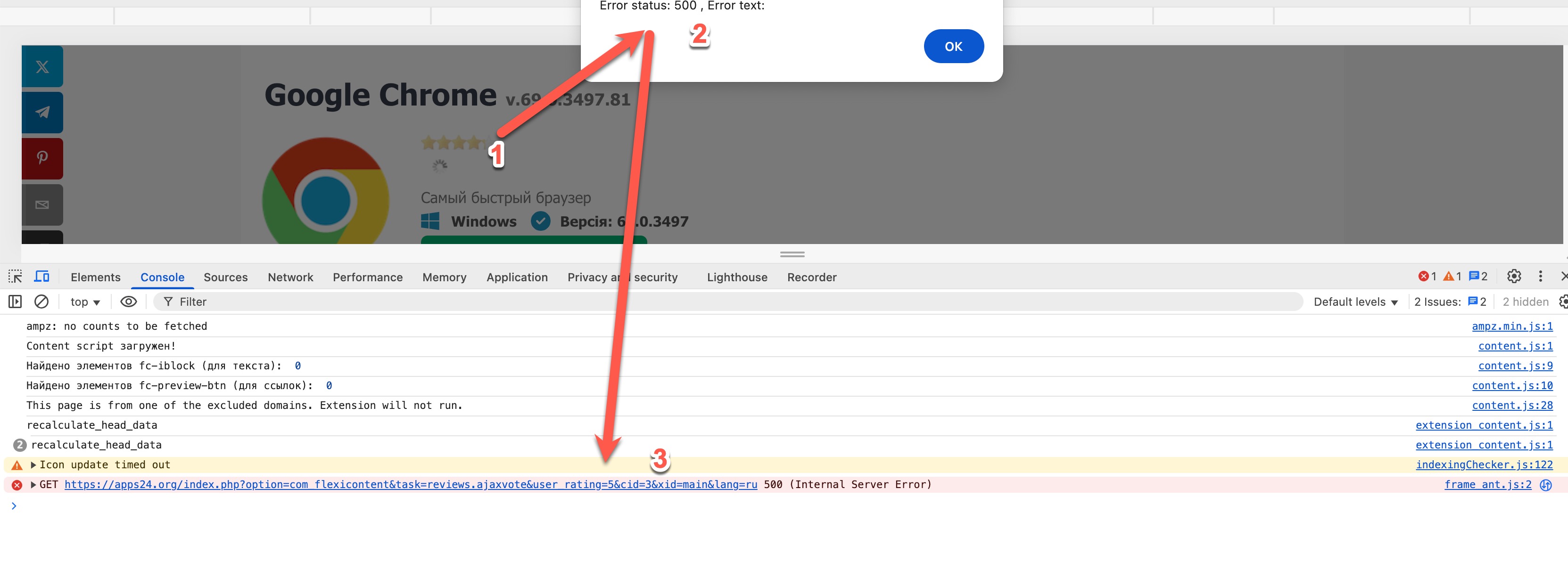Click the email share envelope icon
The image size is (1568, 587).
[x=42, y=204]
